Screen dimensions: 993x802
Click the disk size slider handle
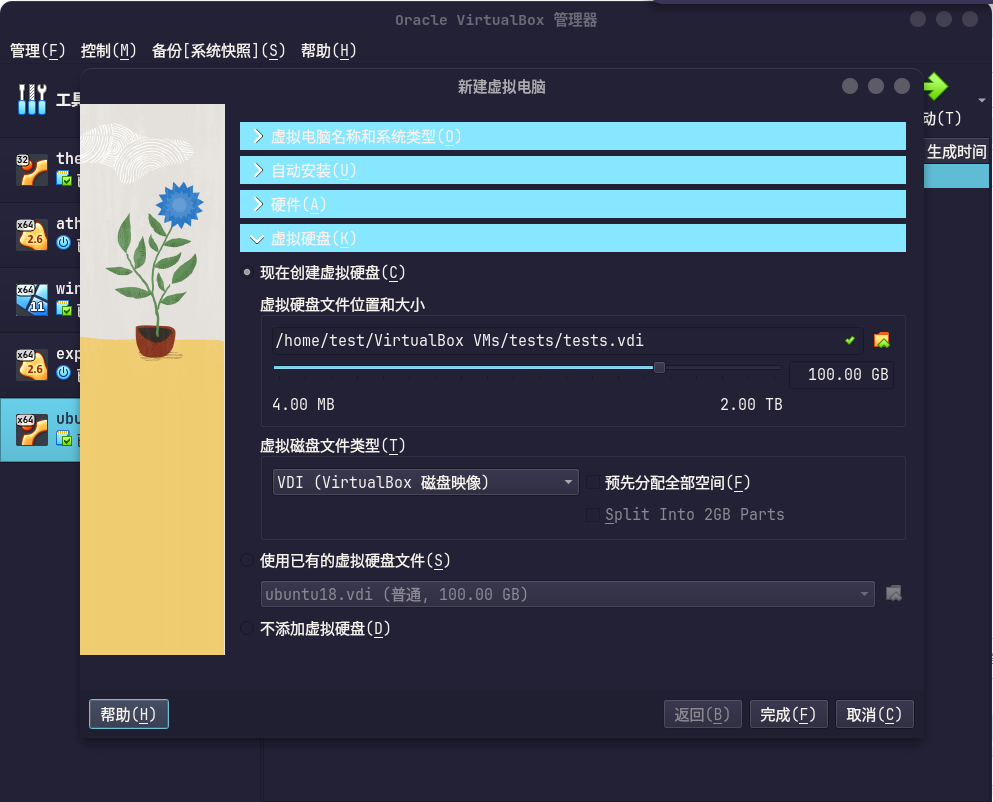click(x=659, y=367)
